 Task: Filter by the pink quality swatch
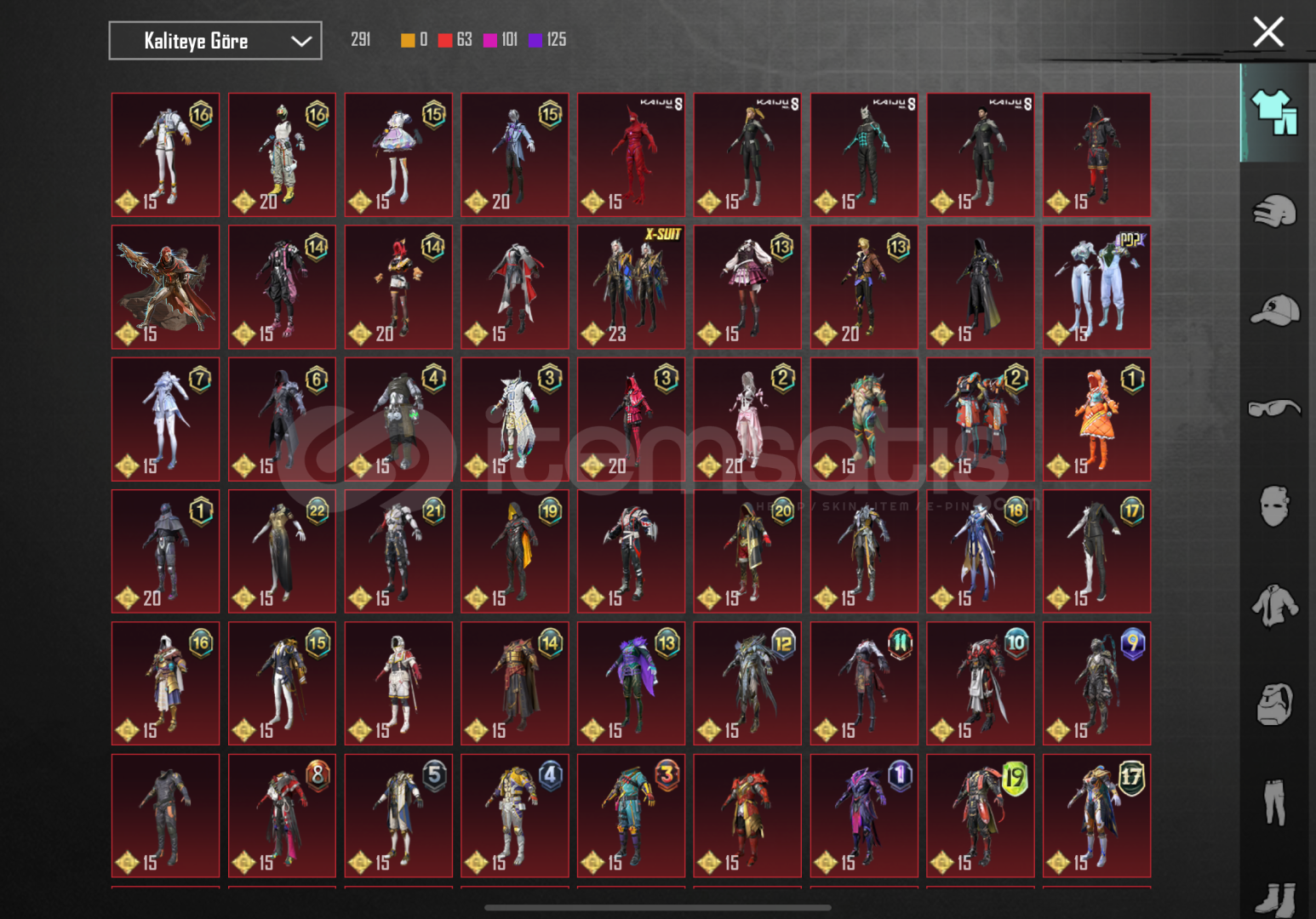(x=490, y=40)
